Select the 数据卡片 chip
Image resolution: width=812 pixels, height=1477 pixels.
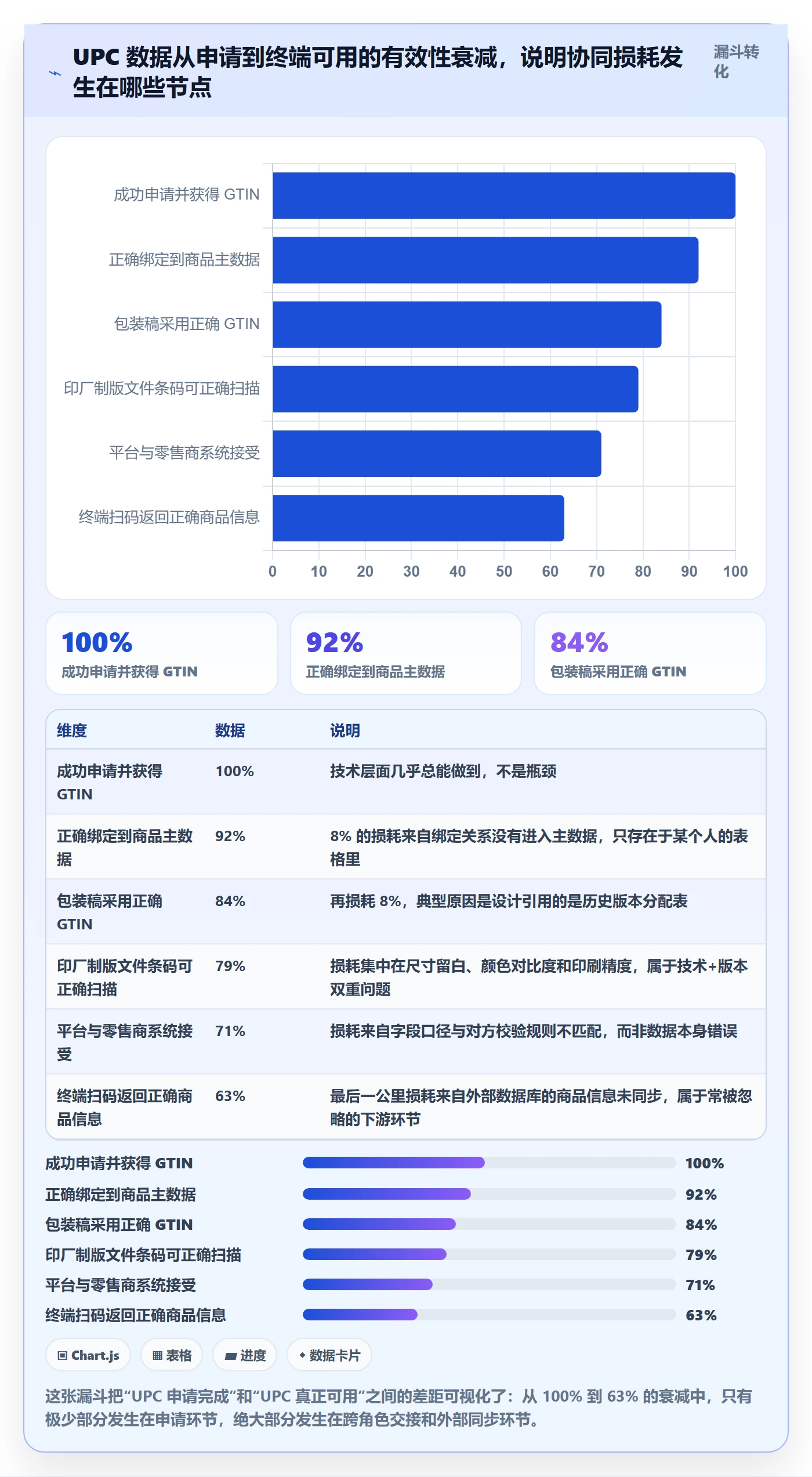click(x=329, y=1355)
